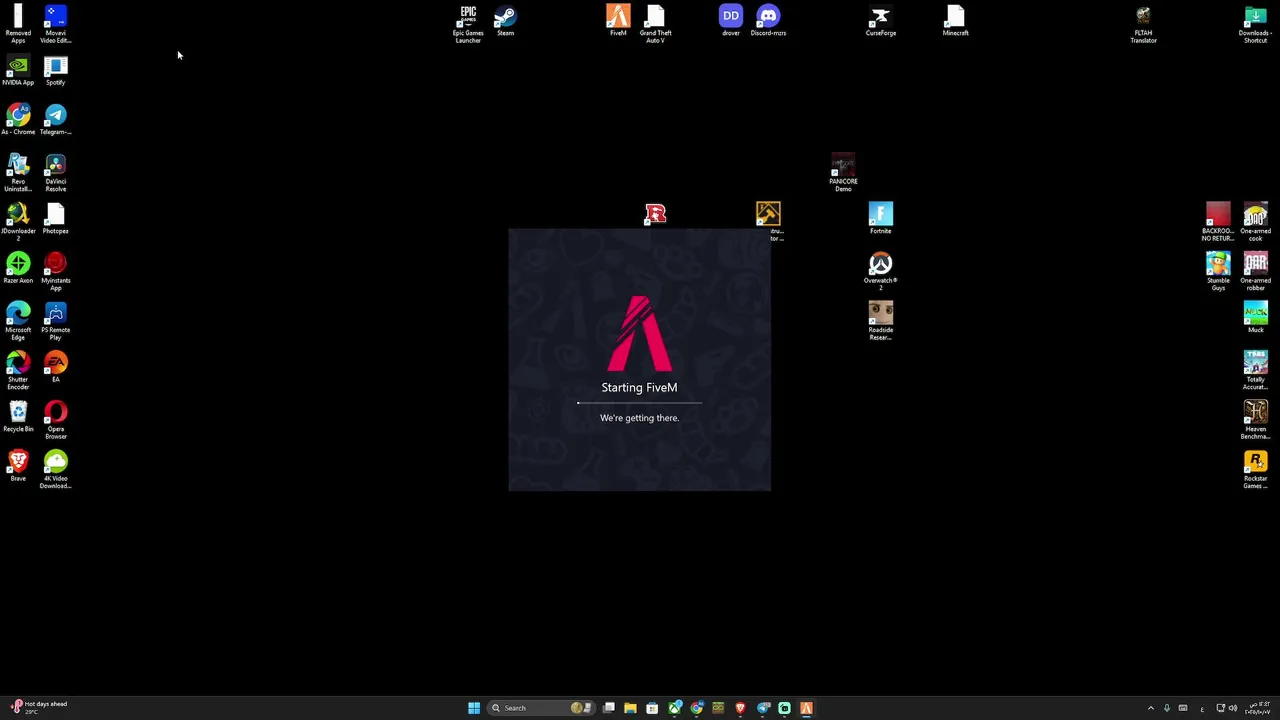This screenshot has width=1280, height=720.
Task: Select the Telegram desktop shortcut
Action: [x=55, y=119]
